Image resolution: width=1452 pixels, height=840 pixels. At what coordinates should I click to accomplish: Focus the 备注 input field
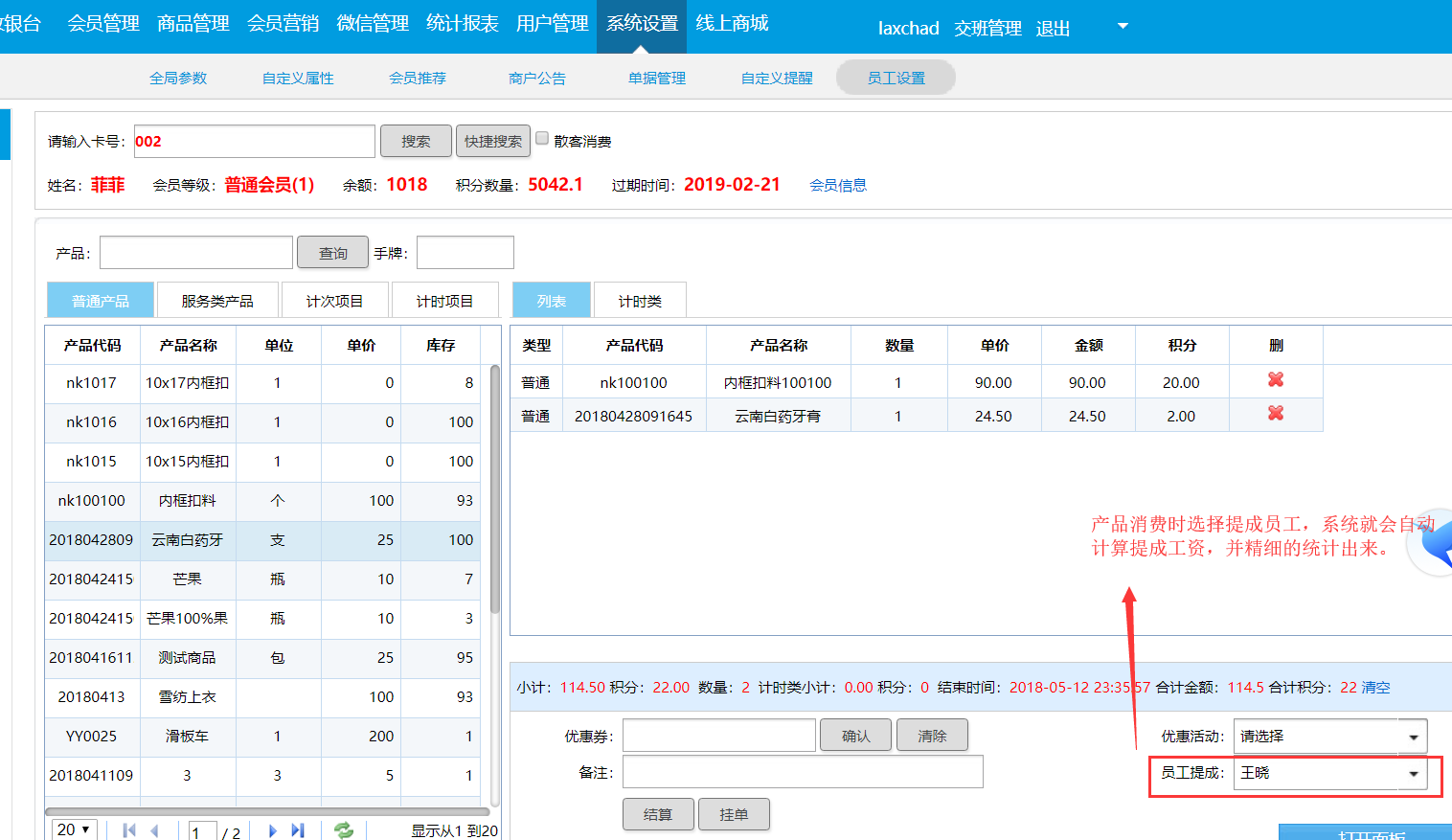coord(803,772)
